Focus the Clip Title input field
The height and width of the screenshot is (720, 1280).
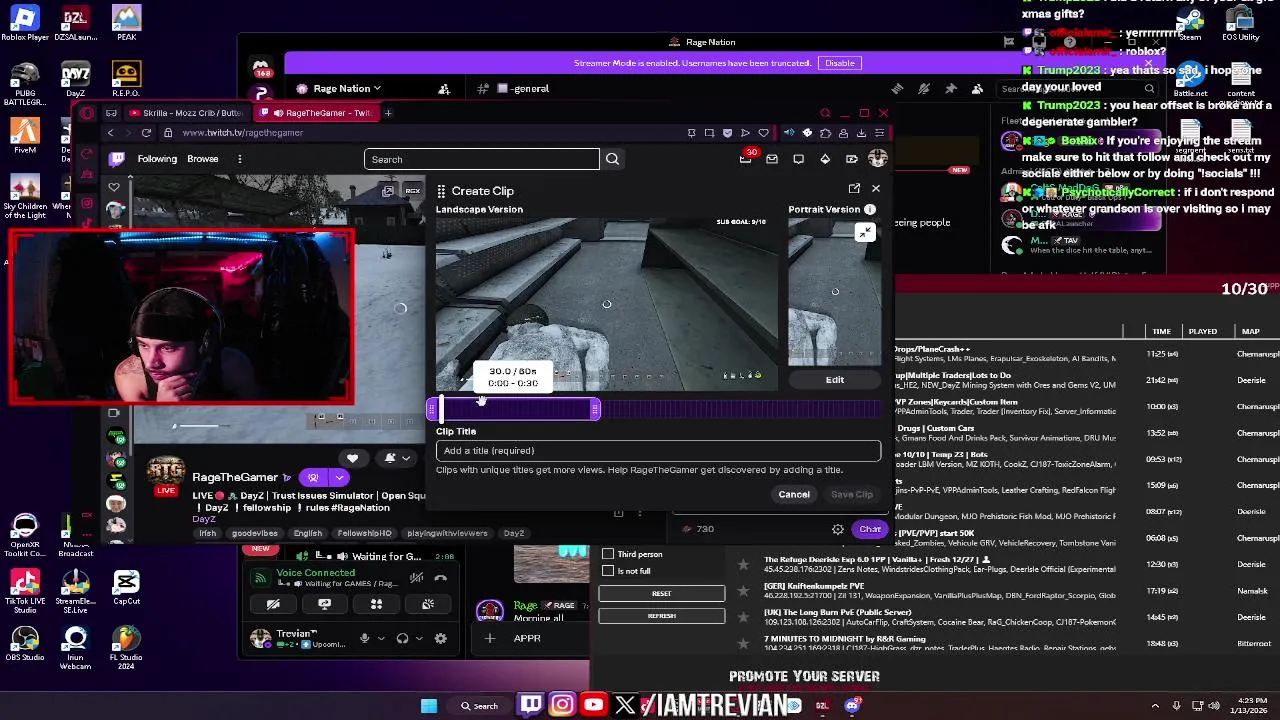click(658, 451)
